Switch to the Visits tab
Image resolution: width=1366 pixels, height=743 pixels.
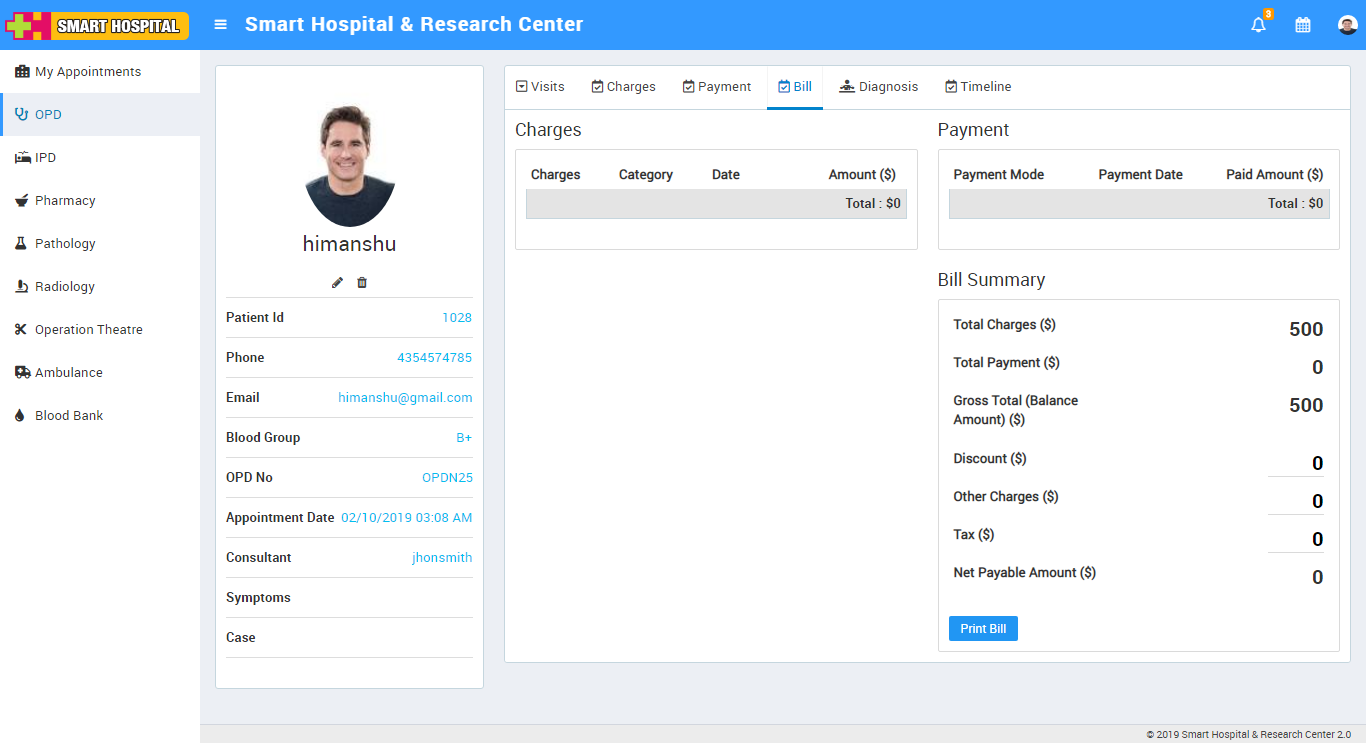tap(540, 87)
